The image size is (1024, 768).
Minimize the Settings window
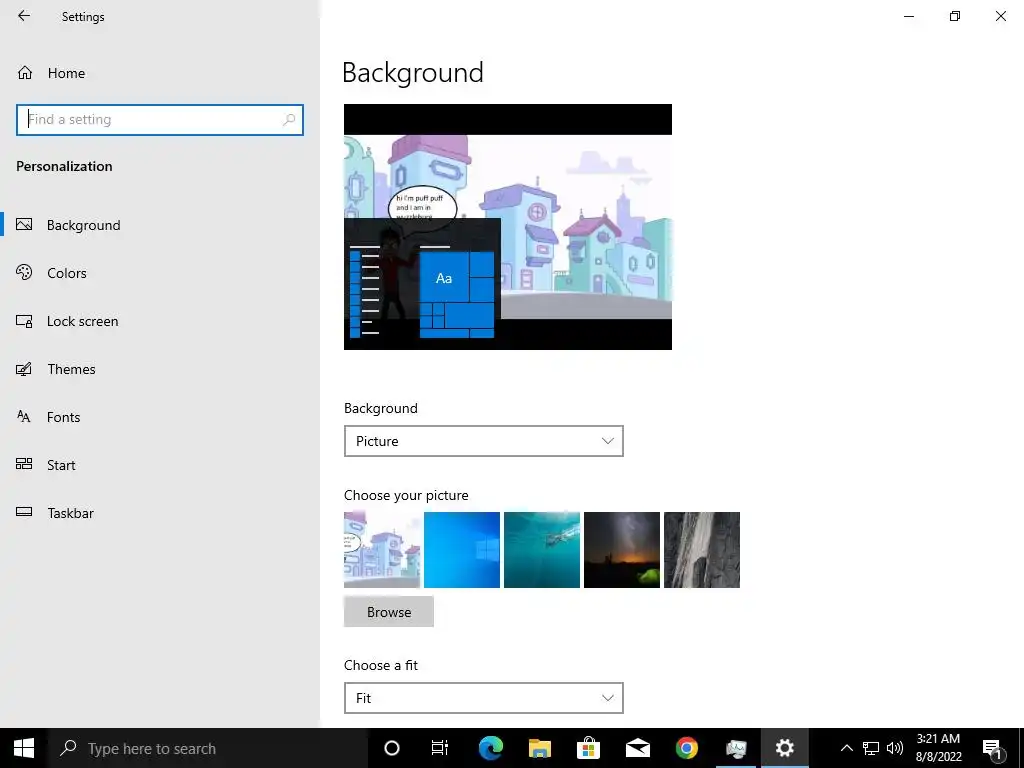(x=909, y=16)
